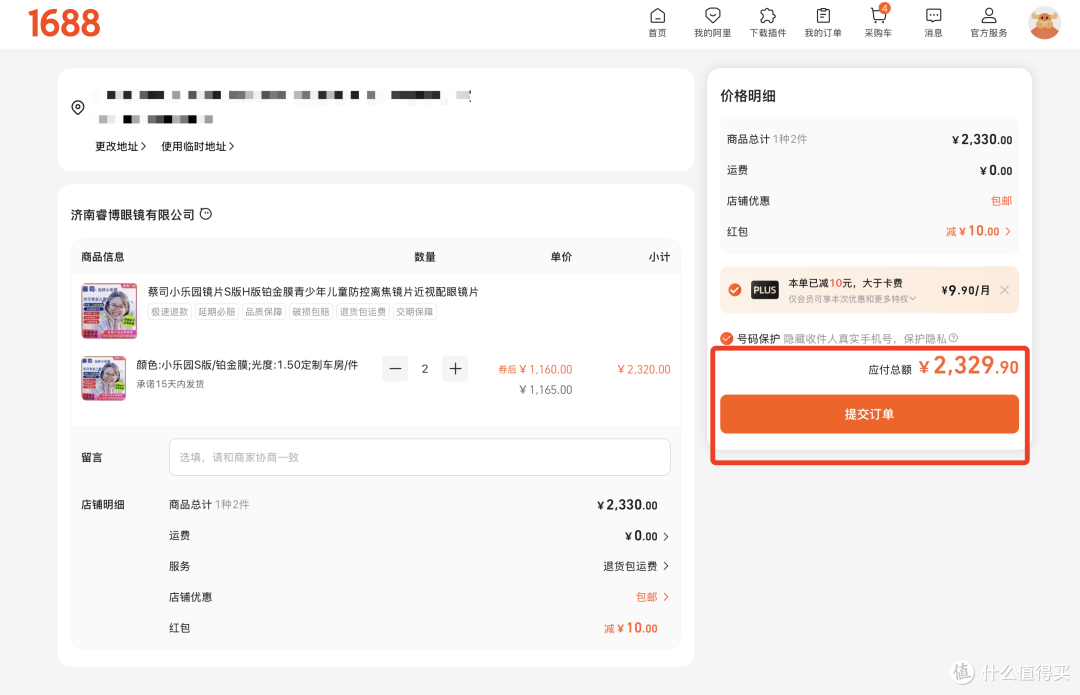Open 官方服务 in navigation bar
Screen dimensions: 1080x695
pyautogui.click(x=988, y=23)
